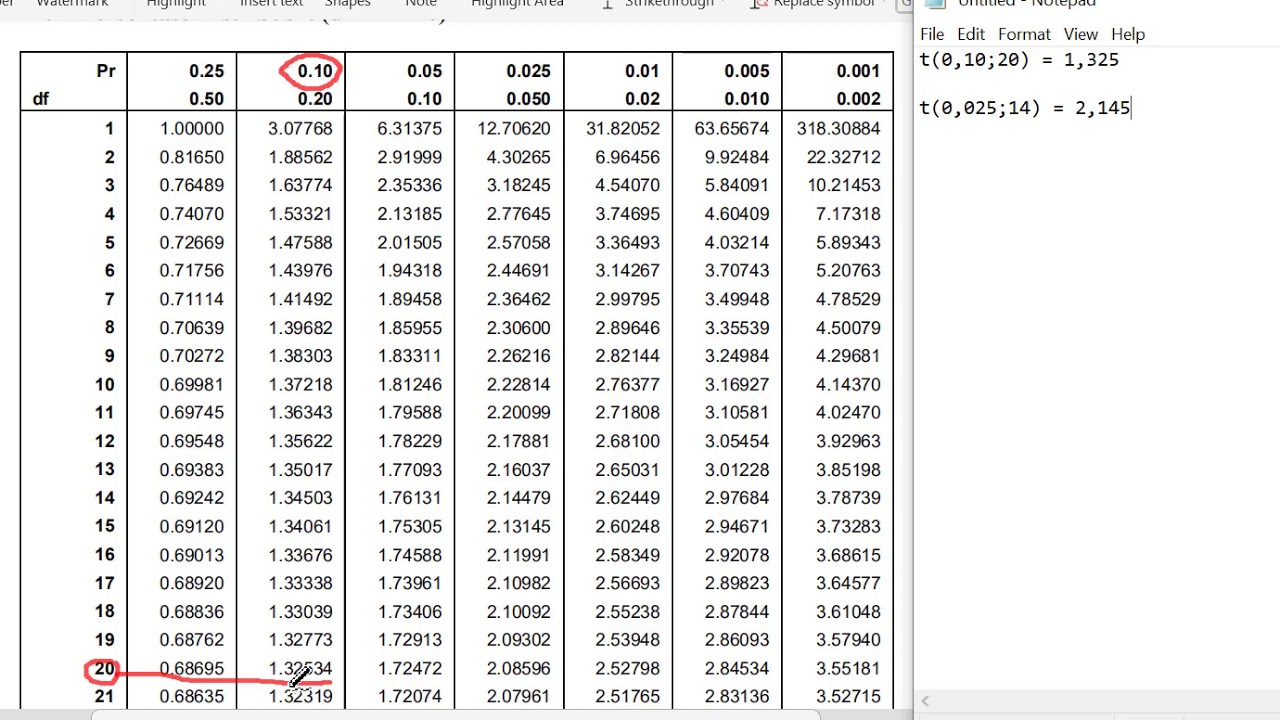Open the File menu in Notepad
1280x720 pixels.
(x=932, y=34)
